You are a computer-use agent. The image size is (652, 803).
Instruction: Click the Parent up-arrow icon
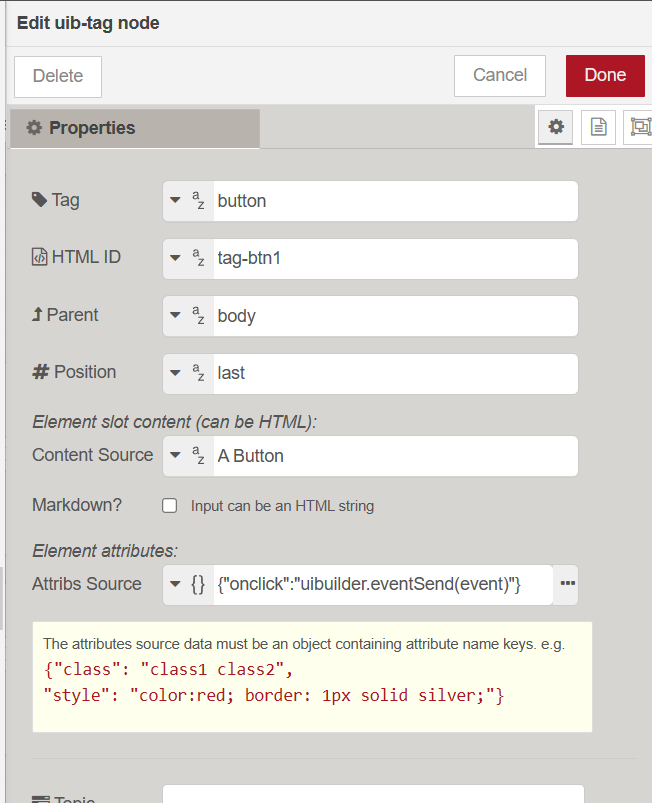tap(38, 315)
